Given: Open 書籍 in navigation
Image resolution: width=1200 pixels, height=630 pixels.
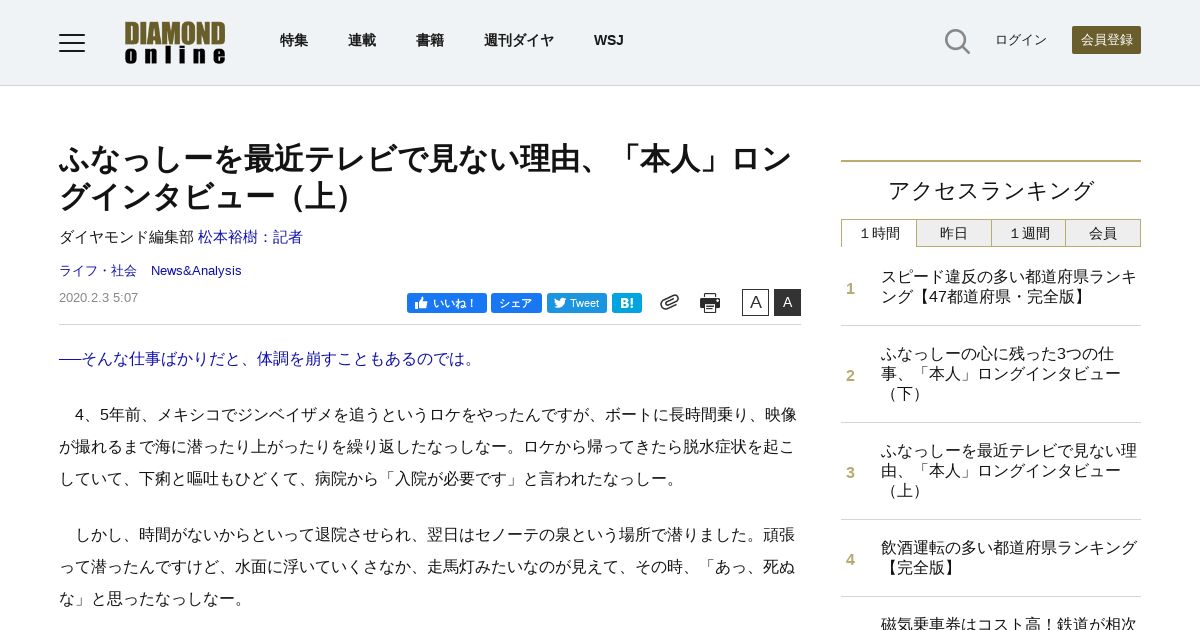Looking at the screenshot, I should (x=430, y=40).
